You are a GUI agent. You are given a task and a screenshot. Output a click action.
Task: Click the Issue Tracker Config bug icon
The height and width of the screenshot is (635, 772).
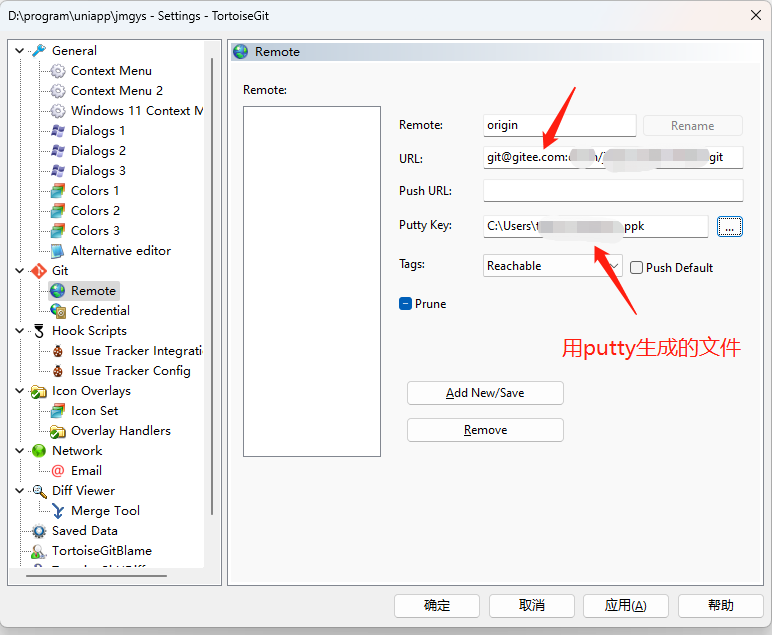point(58,371)
